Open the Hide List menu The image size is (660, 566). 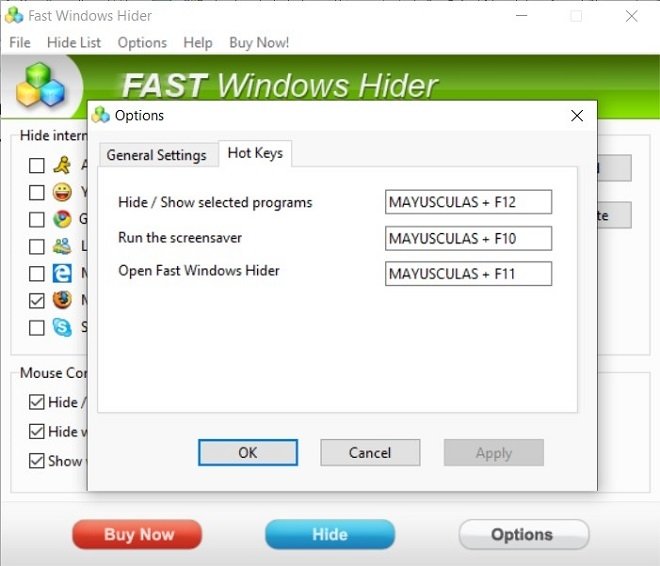click(x=74, y=43)
